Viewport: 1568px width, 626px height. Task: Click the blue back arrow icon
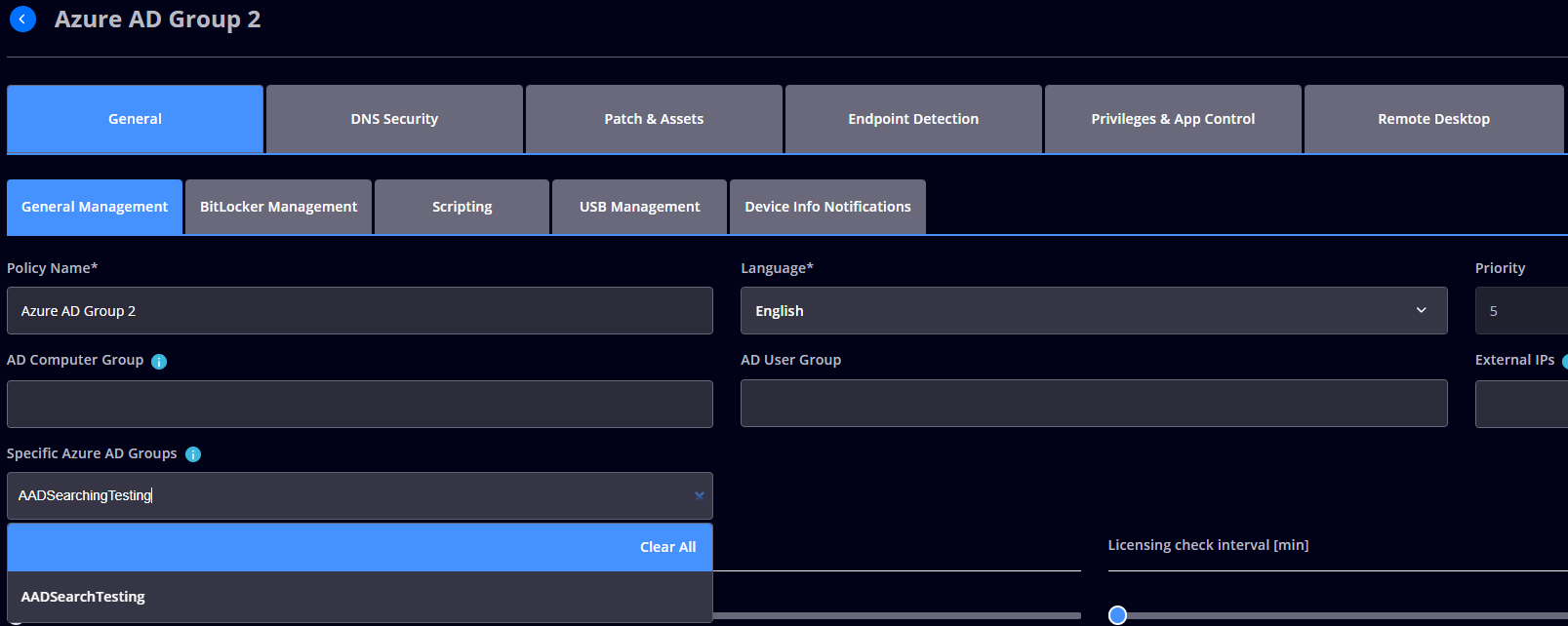pyautogui.click(x=22, y=19)
